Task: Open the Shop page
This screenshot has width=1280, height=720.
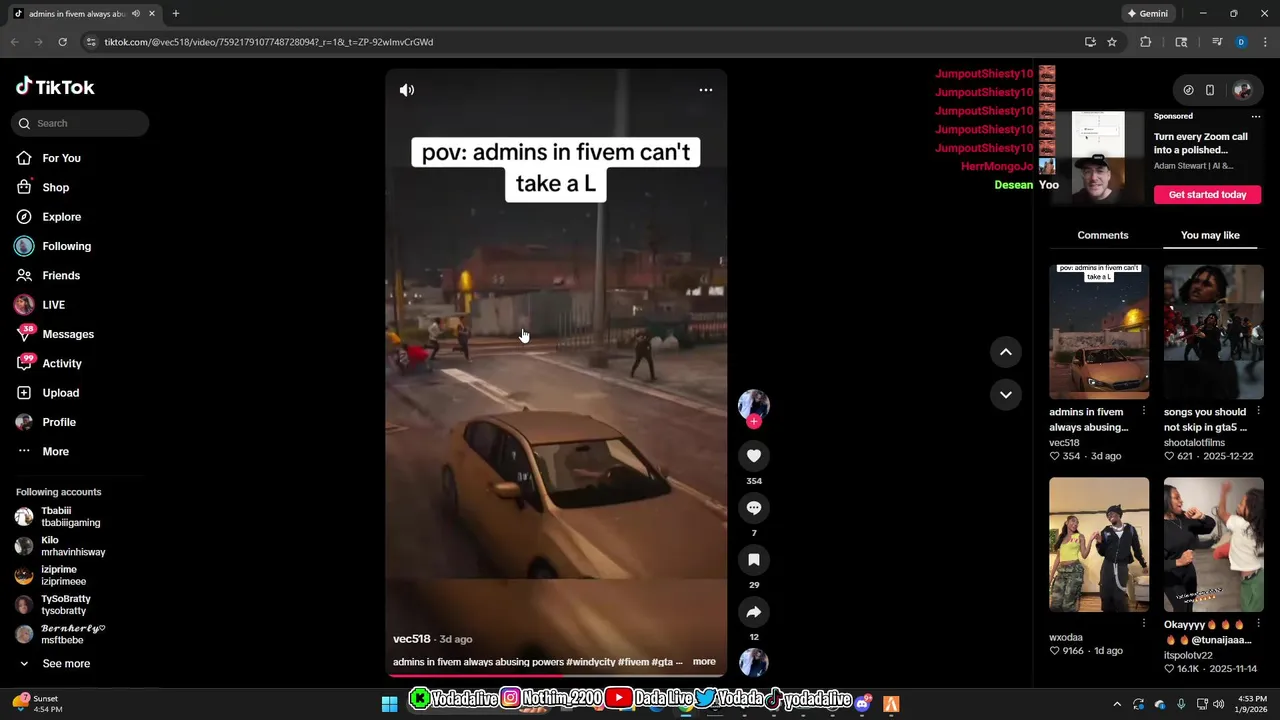Action: point(55,187)
